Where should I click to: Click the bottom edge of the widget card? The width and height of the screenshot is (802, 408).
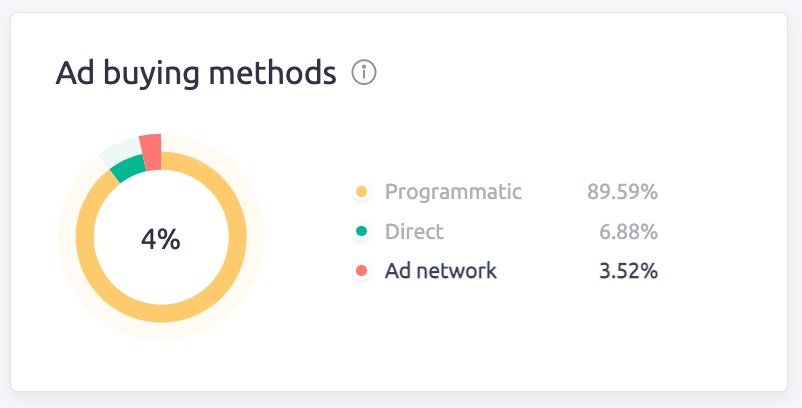400,389
